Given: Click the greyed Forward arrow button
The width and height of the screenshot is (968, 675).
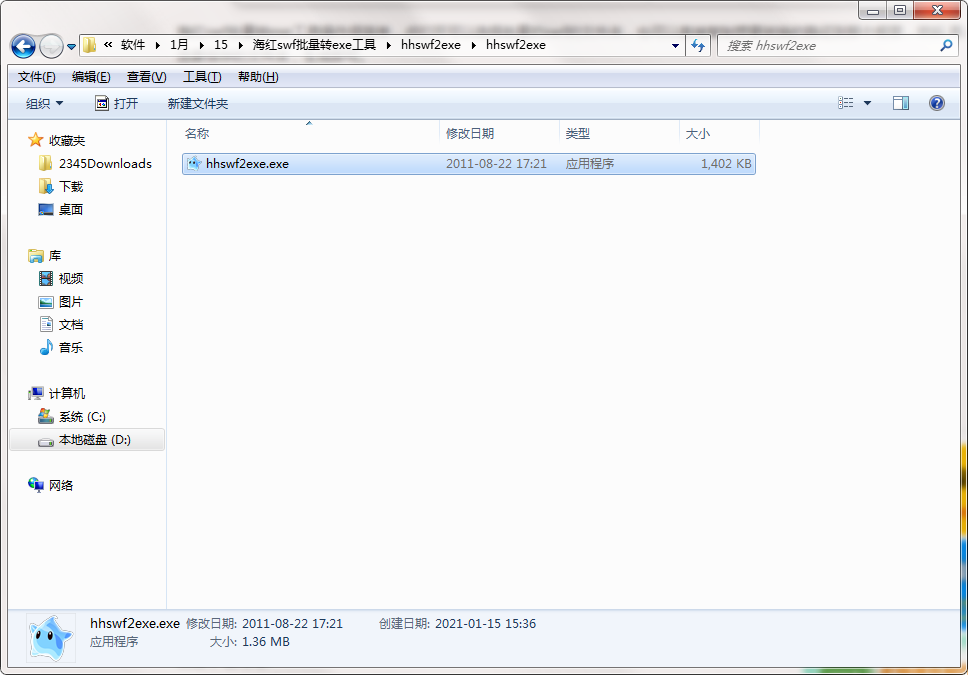Looking at the screenshot, I should 51,46.
